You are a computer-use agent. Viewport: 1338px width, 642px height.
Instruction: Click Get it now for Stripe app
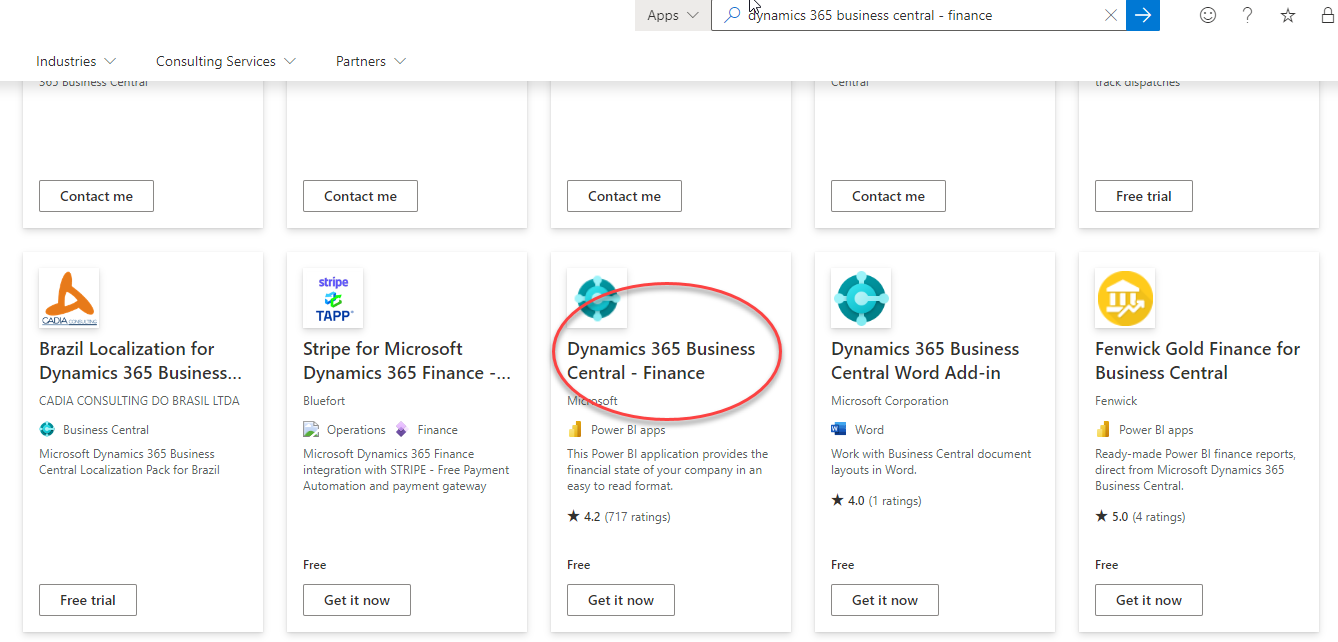(357, 600)
